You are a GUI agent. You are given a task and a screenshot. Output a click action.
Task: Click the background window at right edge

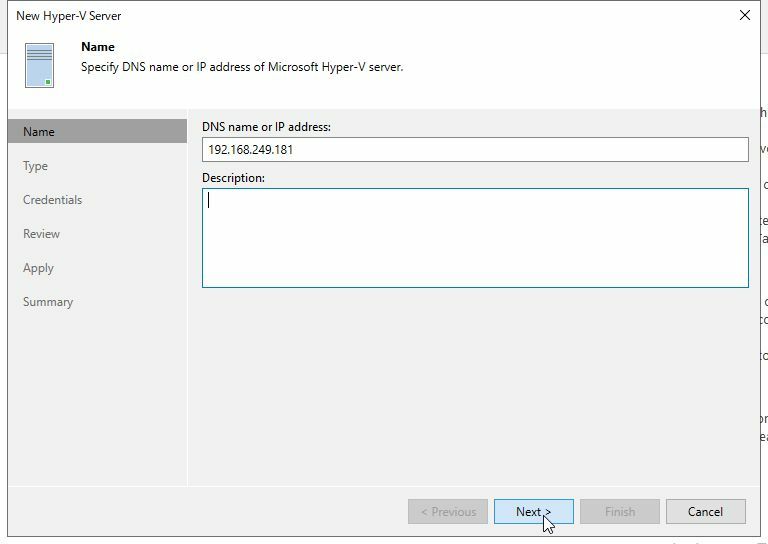click(763, 300)
